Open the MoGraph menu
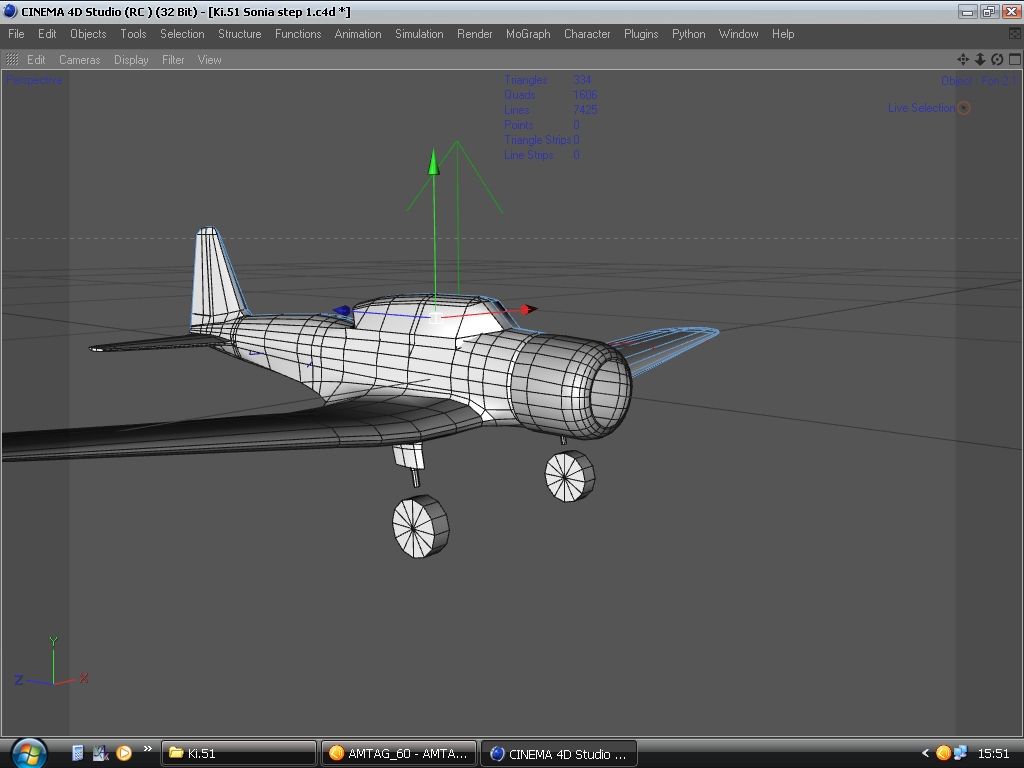1024x768 pixels. [x=528, y=34]
